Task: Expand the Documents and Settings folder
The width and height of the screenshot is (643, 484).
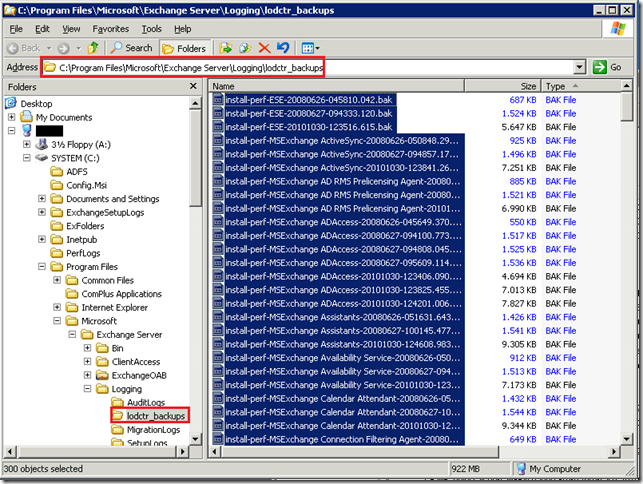Action: 42,199
